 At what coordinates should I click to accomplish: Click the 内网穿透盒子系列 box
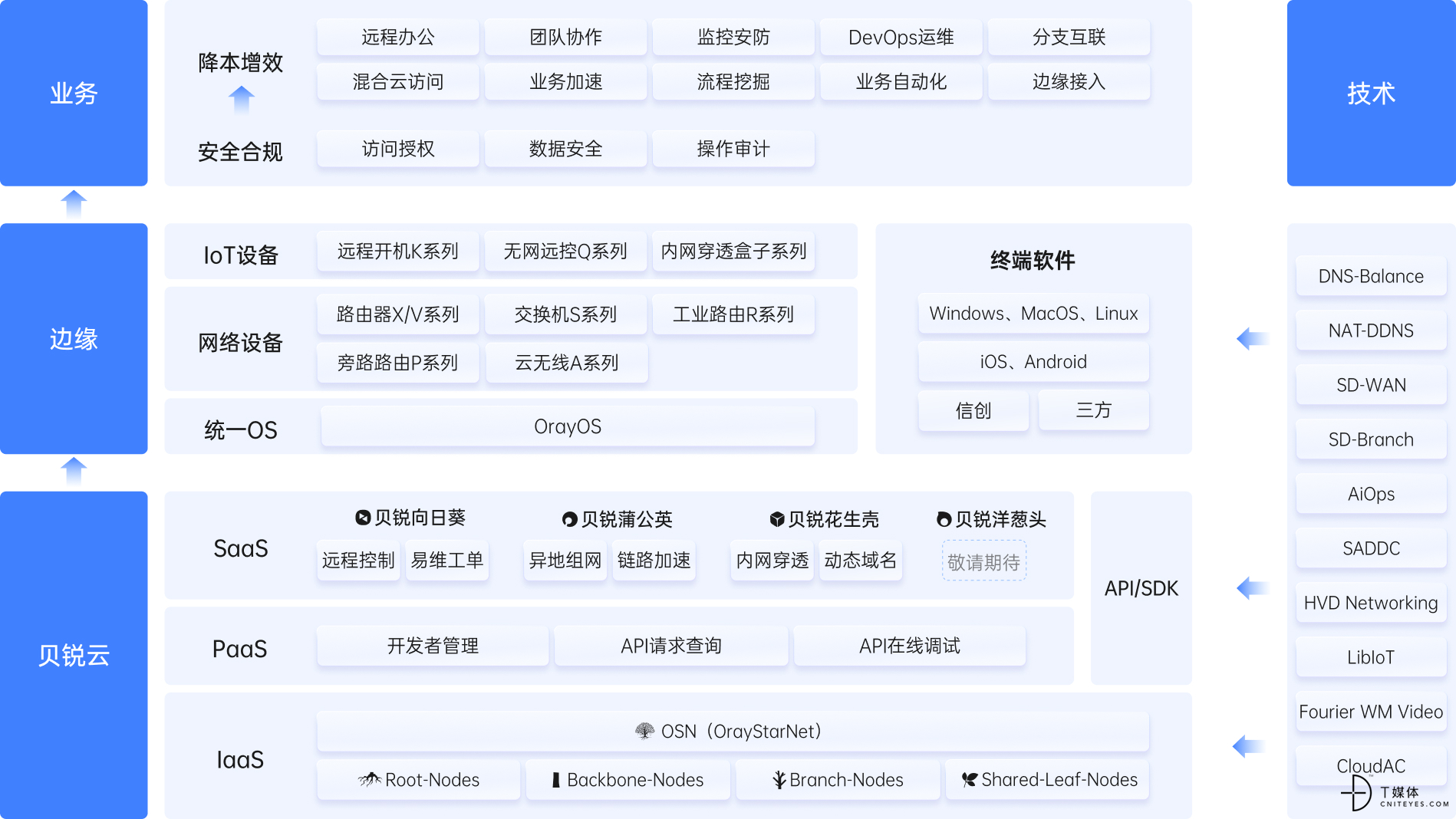click(x=733, y=251)
